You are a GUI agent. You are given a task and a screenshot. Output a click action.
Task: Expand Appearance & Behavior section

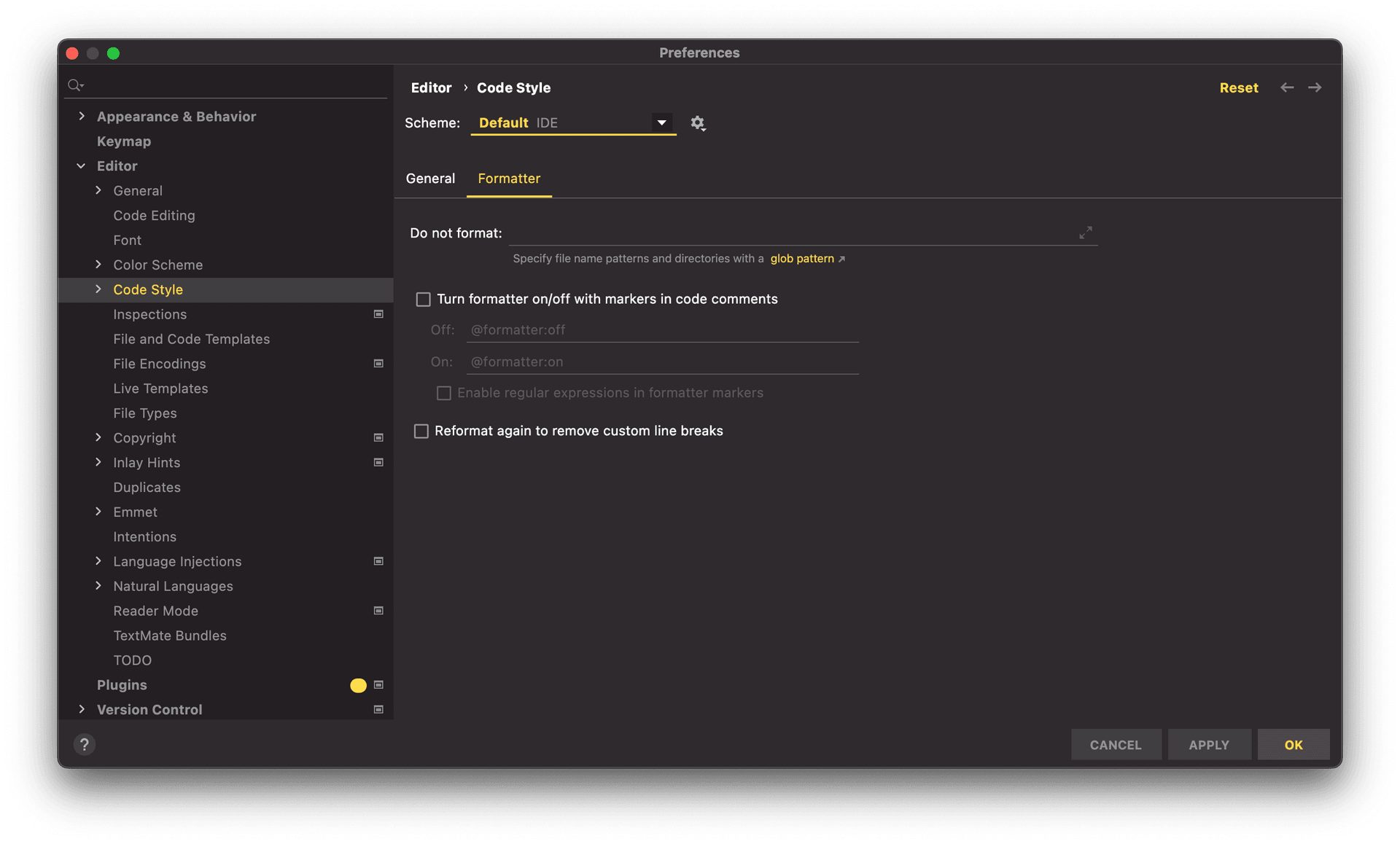click(82, 117)
